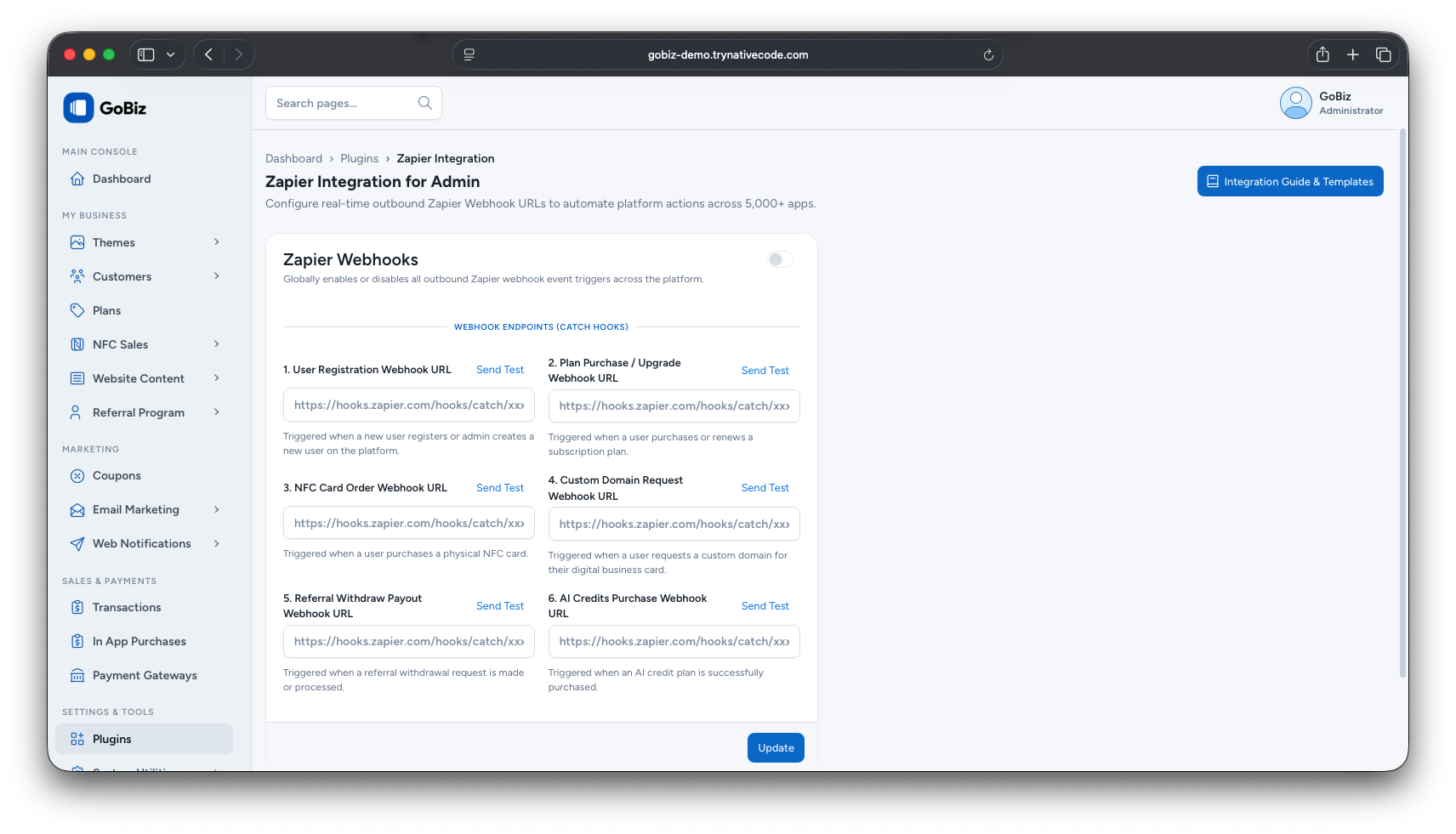Click the Custom Domain Request URL field

tap(674, 524)
